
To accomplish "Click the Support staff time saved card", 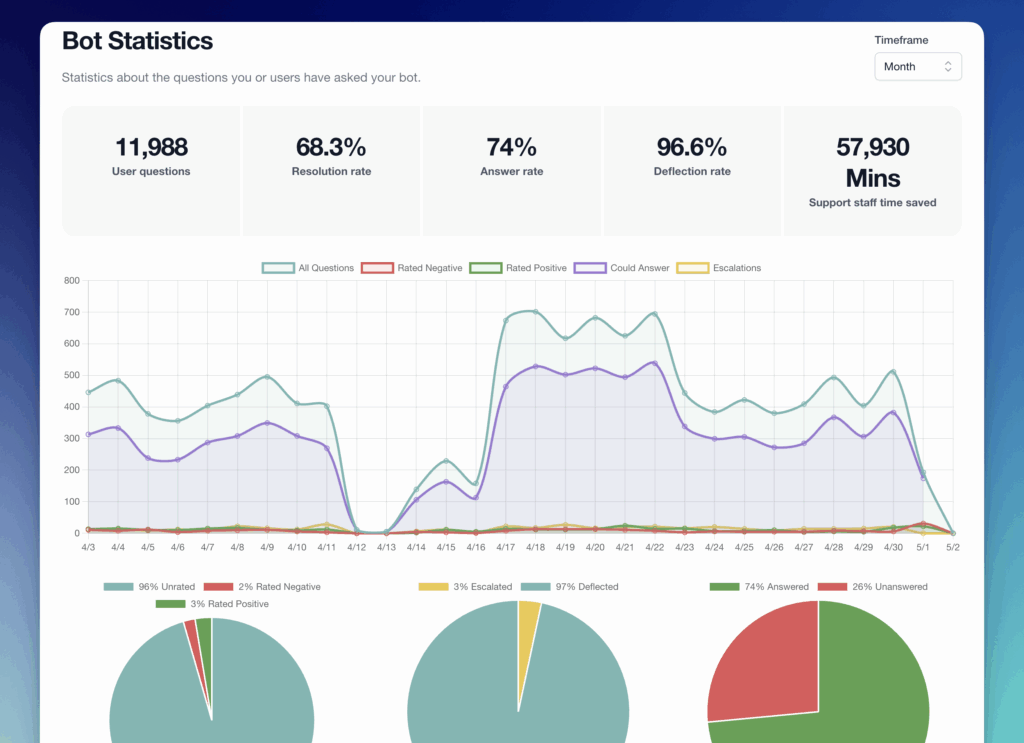I will (872, 170).
